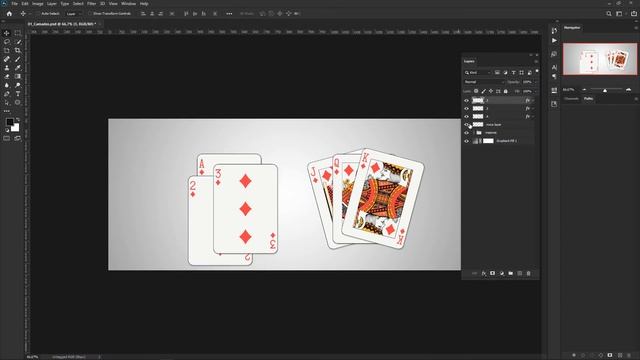Click delete layer trash icon

(529, 273)
